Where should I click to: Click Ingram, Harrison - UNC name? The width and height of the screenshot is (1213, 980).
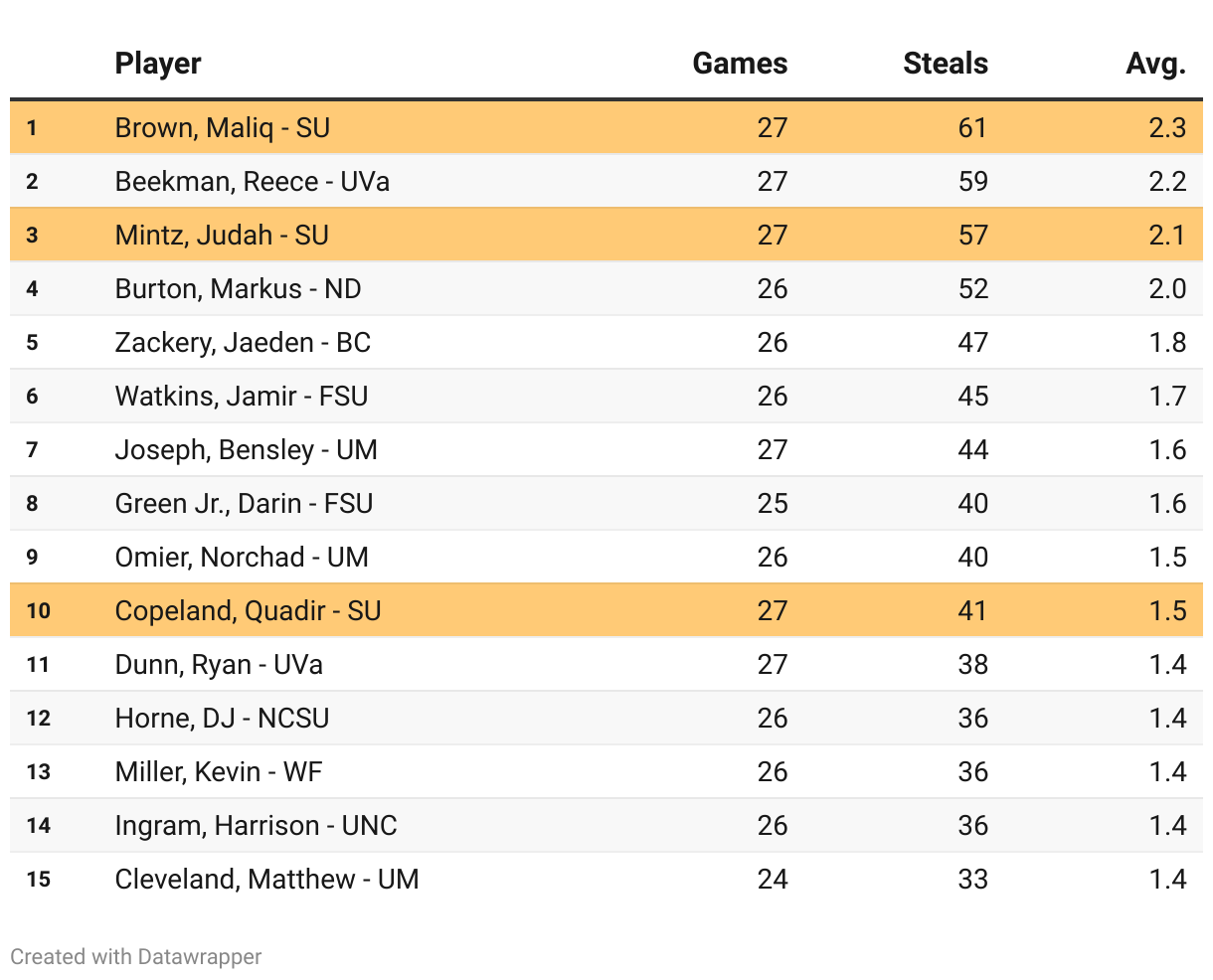[257, 826]
